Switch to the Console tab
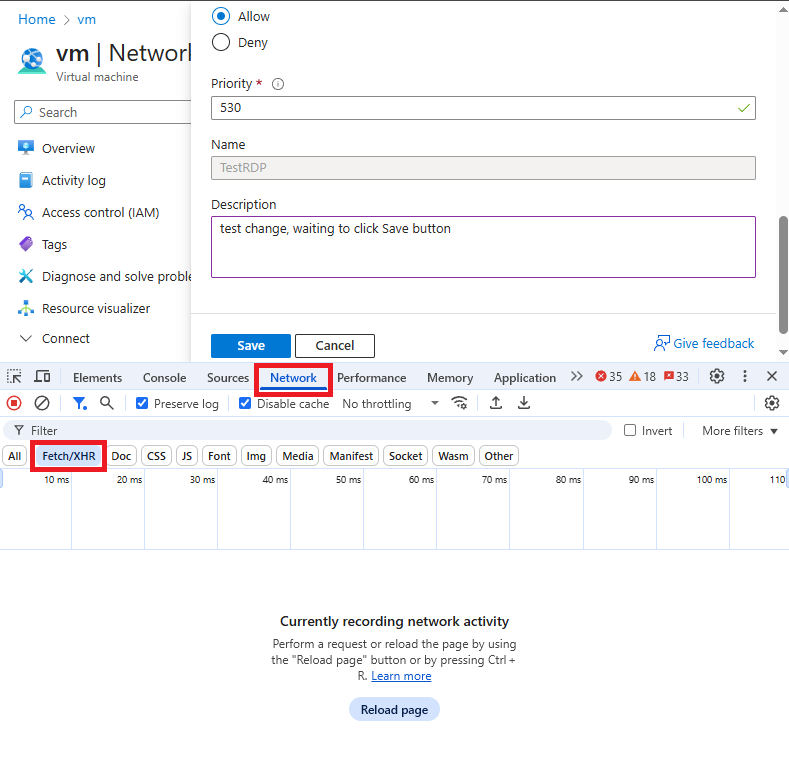The width and height of the screenshot is (789, 782). (165, 377)
